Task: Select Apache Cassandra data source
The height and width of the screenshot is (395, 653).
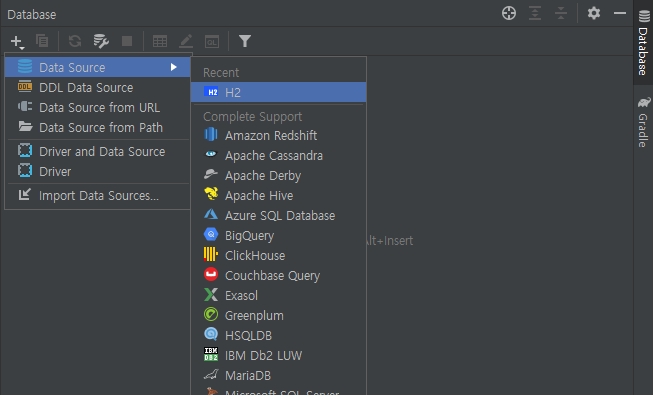Action: coord(279,155)
